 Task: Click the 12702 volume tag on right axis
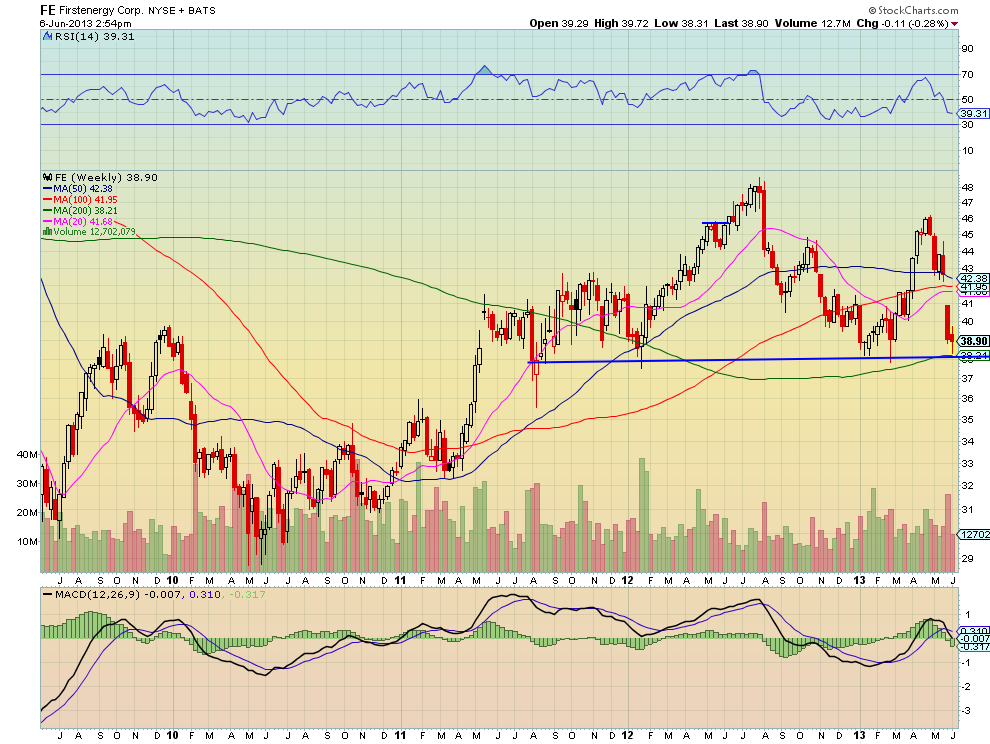974,534
